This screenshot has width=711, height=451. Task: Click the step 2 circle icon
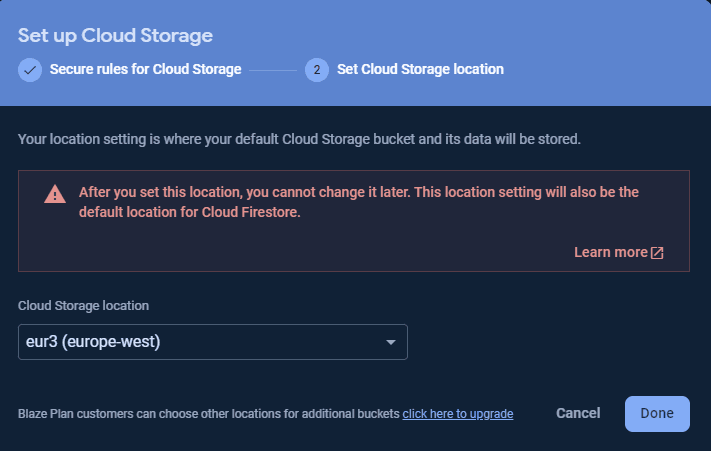coord(317,70)
